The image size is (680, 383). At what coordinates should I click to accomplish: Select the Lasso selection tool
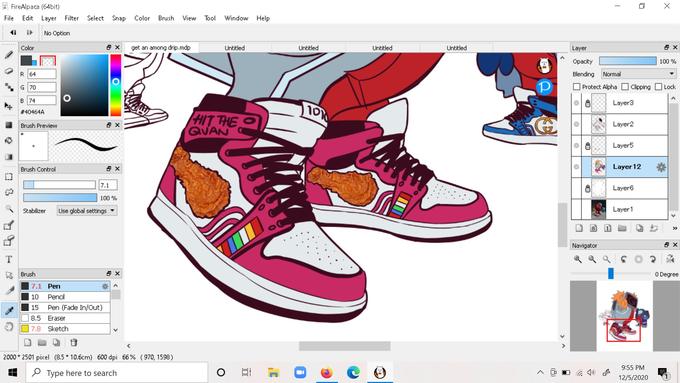click(9, 193)
